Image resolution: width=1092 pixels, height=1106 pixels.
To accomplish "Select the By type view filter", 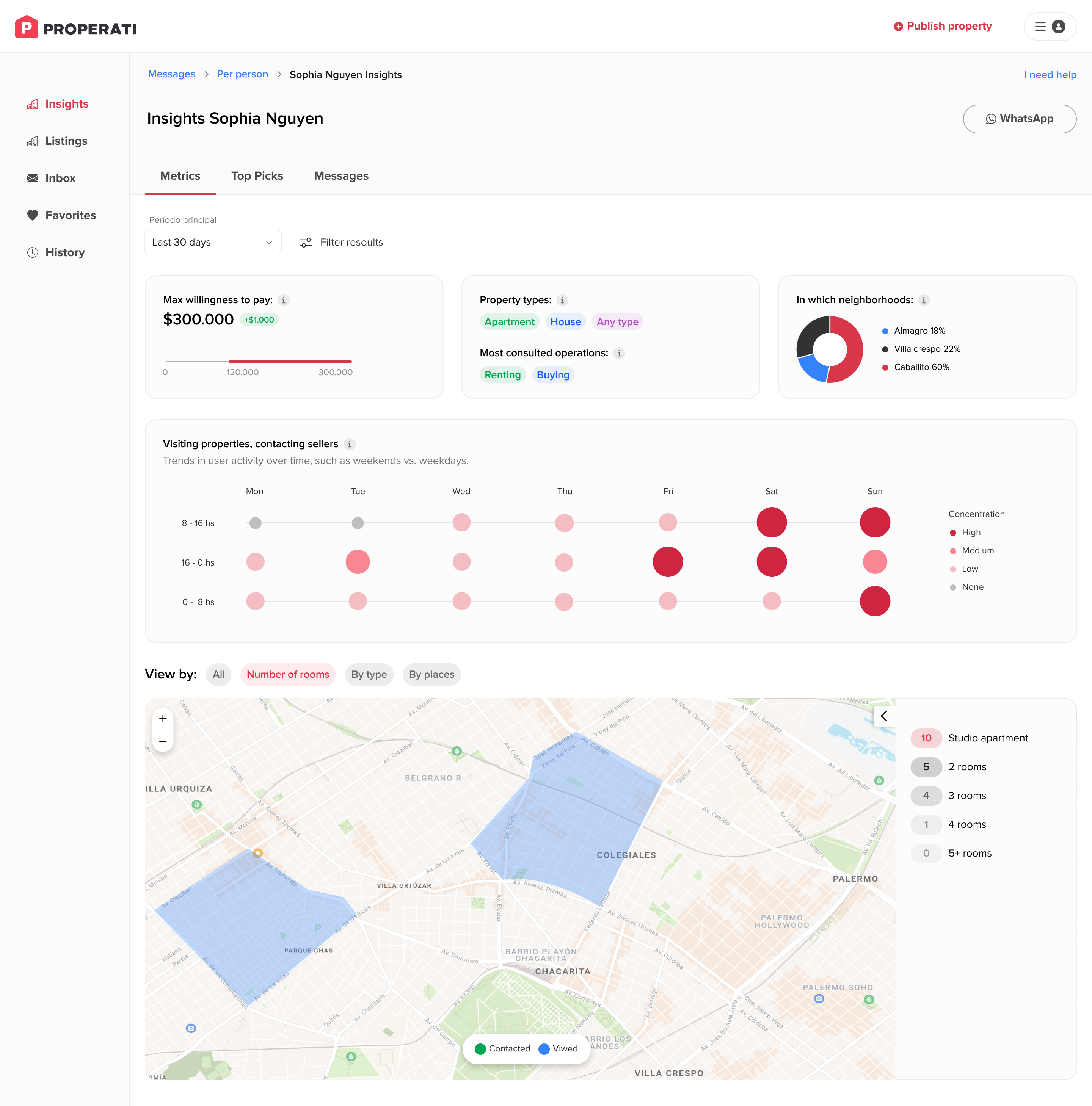I will tap(369, 674).
